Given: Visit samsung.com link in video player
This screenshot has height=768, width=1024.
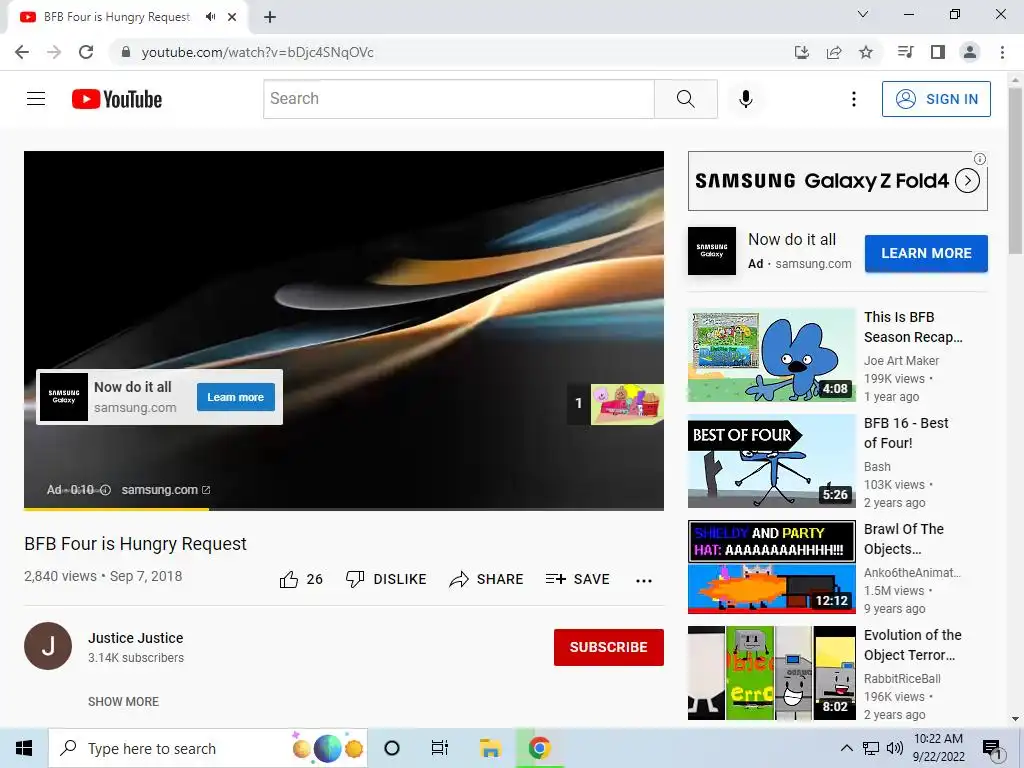Looking at the screenshot, I should coord(166,490).
